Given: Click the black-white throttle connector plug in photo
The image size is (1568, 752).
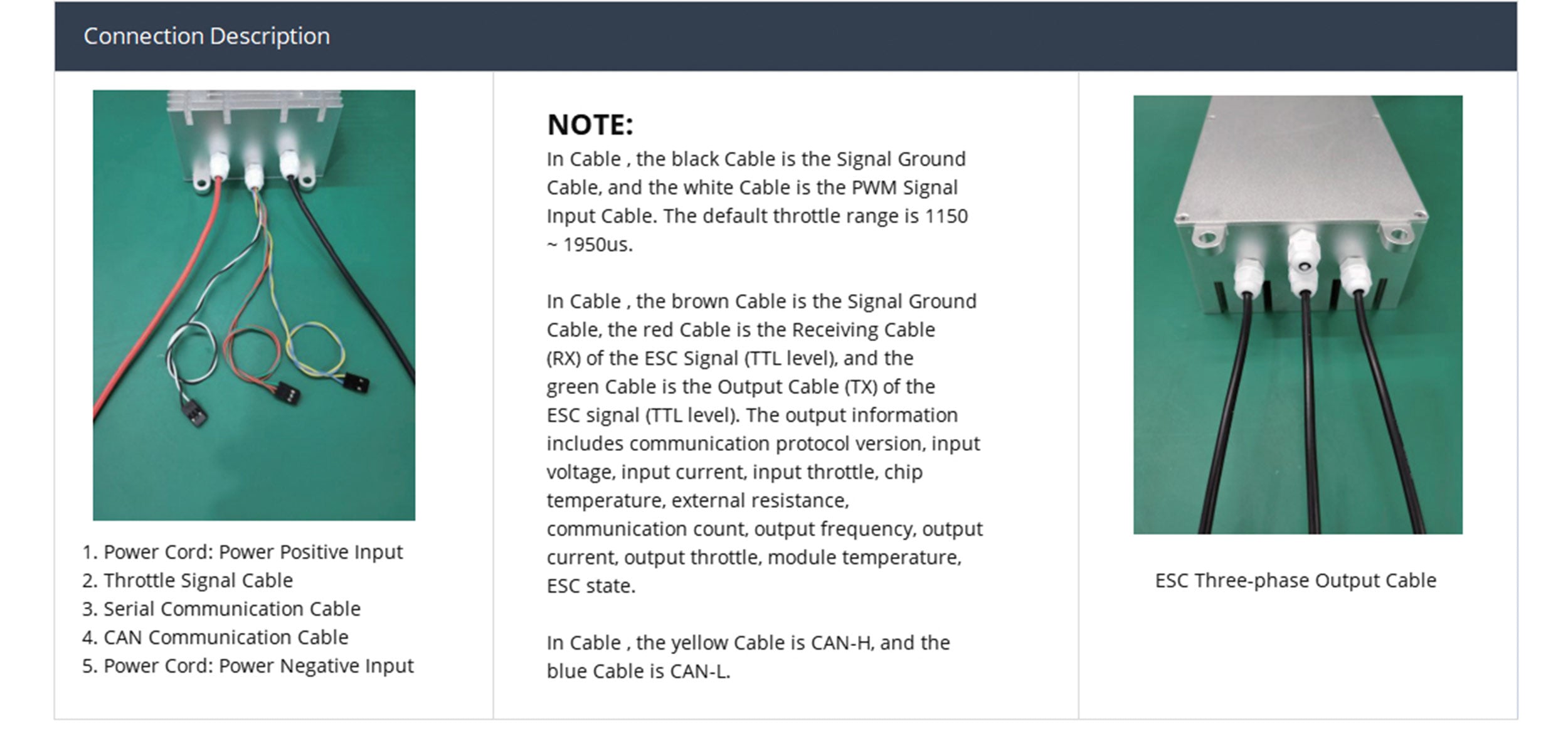Looking at the screenshot, I should [x=195, y=413].
